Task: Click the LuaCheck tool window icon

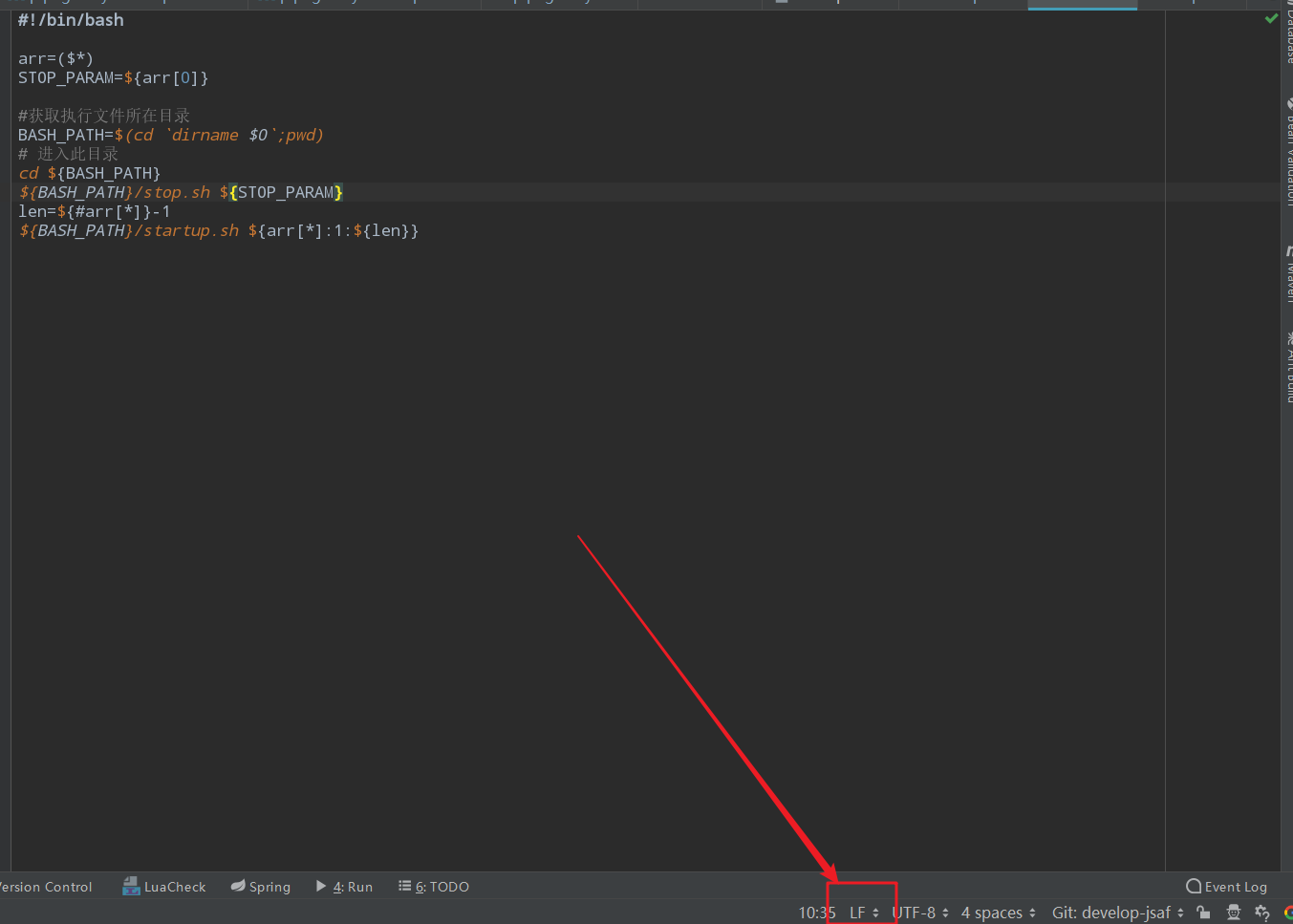Action: [163, 886]
